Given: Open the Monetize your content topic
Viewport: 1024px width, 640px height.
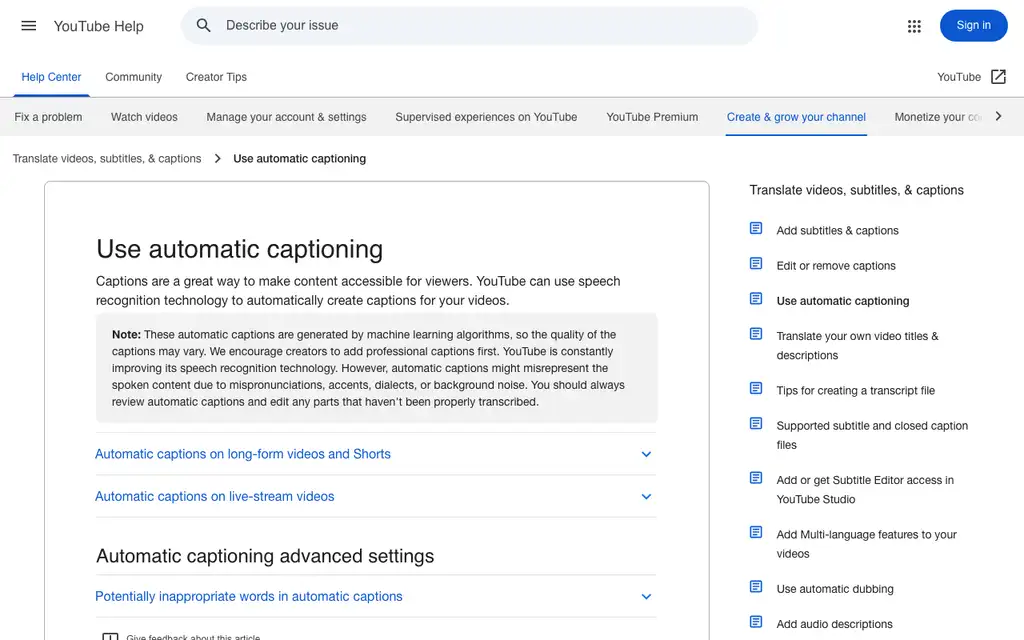Looking at the screenshot, I should [x=938, y=117].
